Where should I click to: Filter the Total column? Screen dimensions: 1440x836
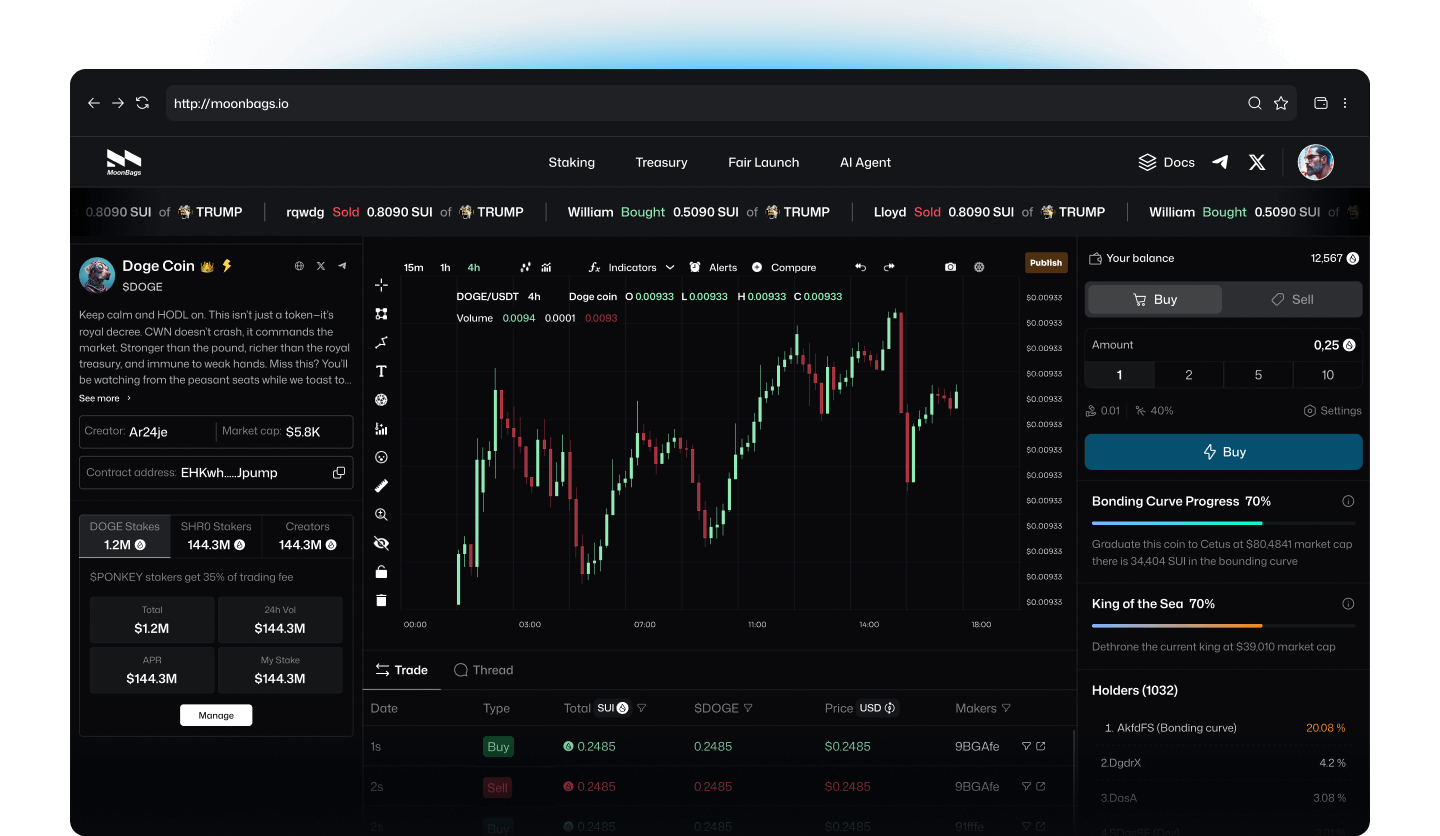[642, 708]
